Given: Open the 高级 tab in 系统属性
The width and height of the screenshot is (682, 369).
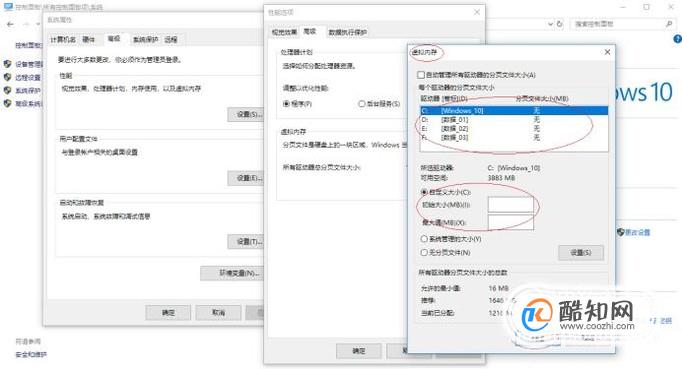Looking at the screenshot, I should click(x=114, y=39).
